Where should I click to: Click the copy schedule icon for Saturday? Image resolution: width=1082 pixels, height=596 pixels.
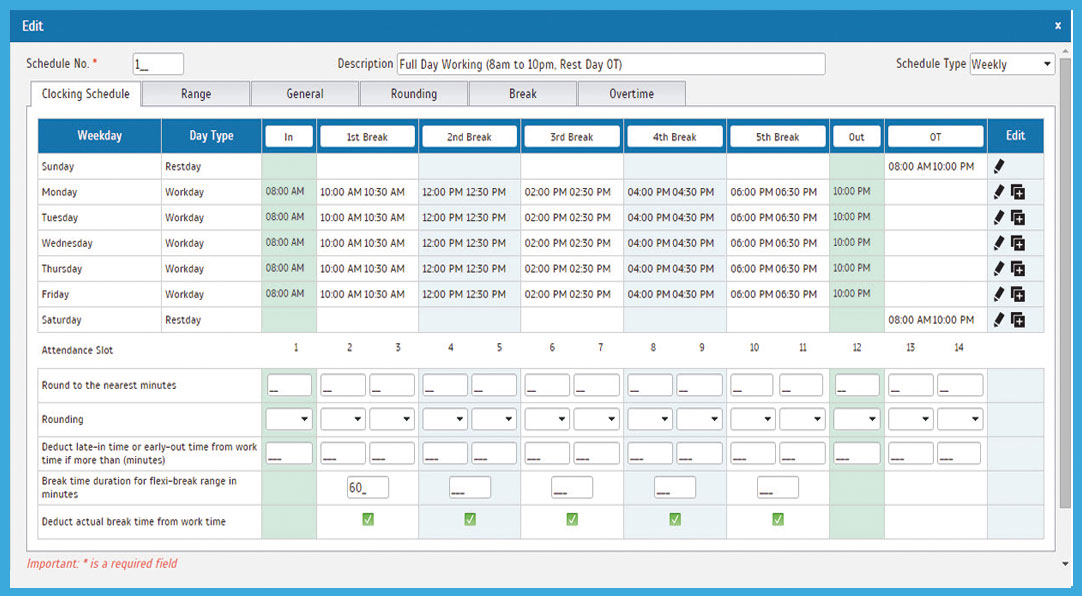pyautogui.click(x=1018, y=320)
